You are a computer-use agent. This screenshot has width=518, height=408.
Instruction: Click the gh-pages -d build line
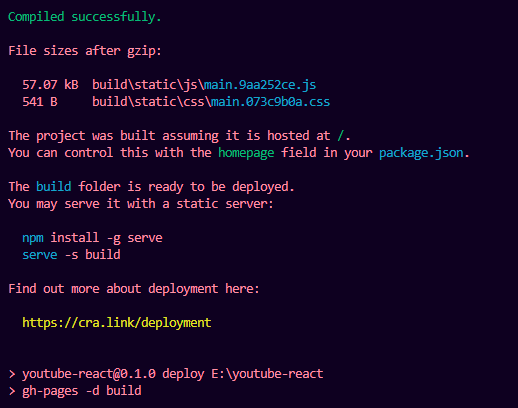82,391
